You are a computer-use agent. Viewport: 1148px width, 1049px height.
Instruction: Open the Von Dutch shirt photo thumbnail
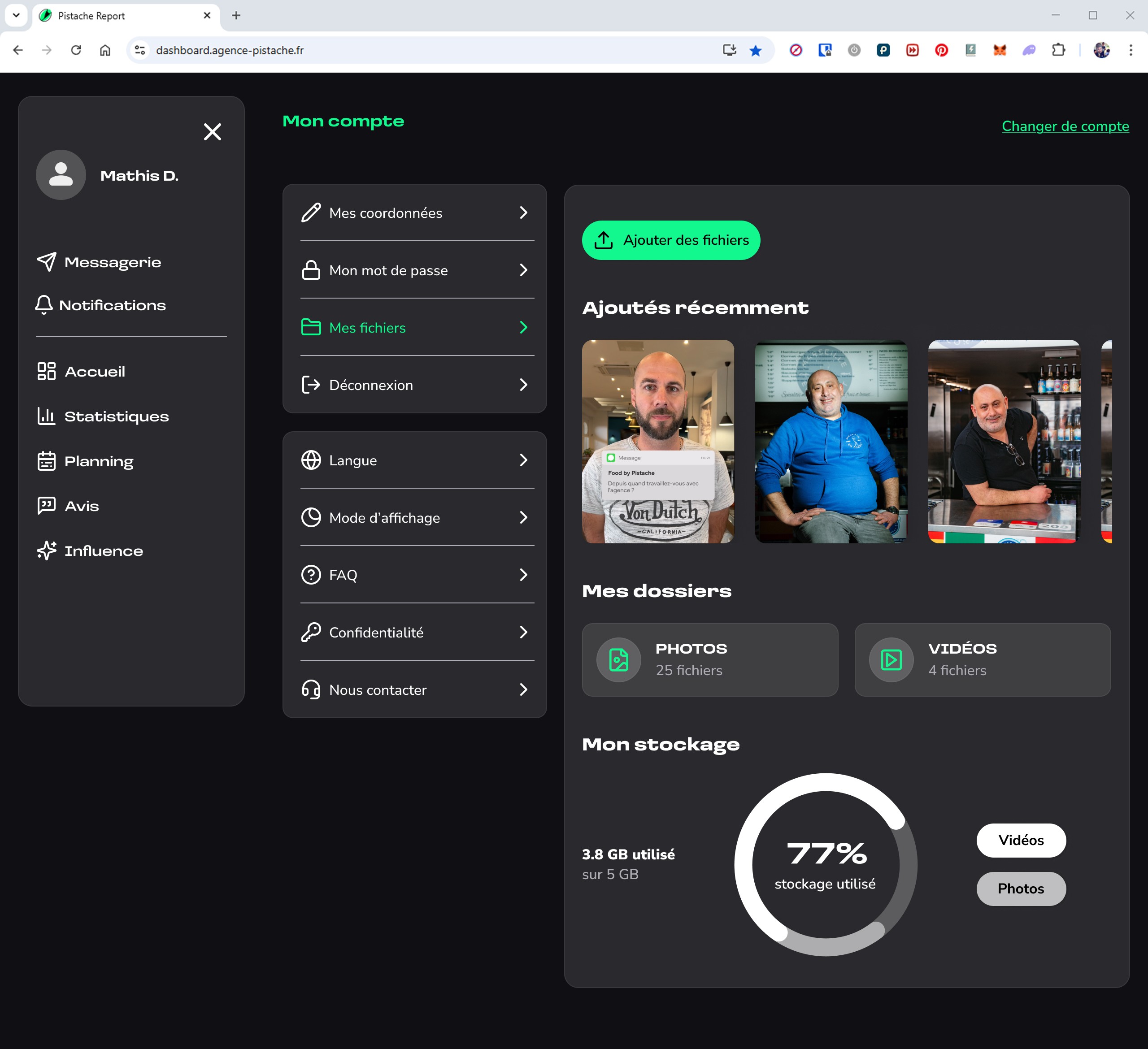(658, 441)
